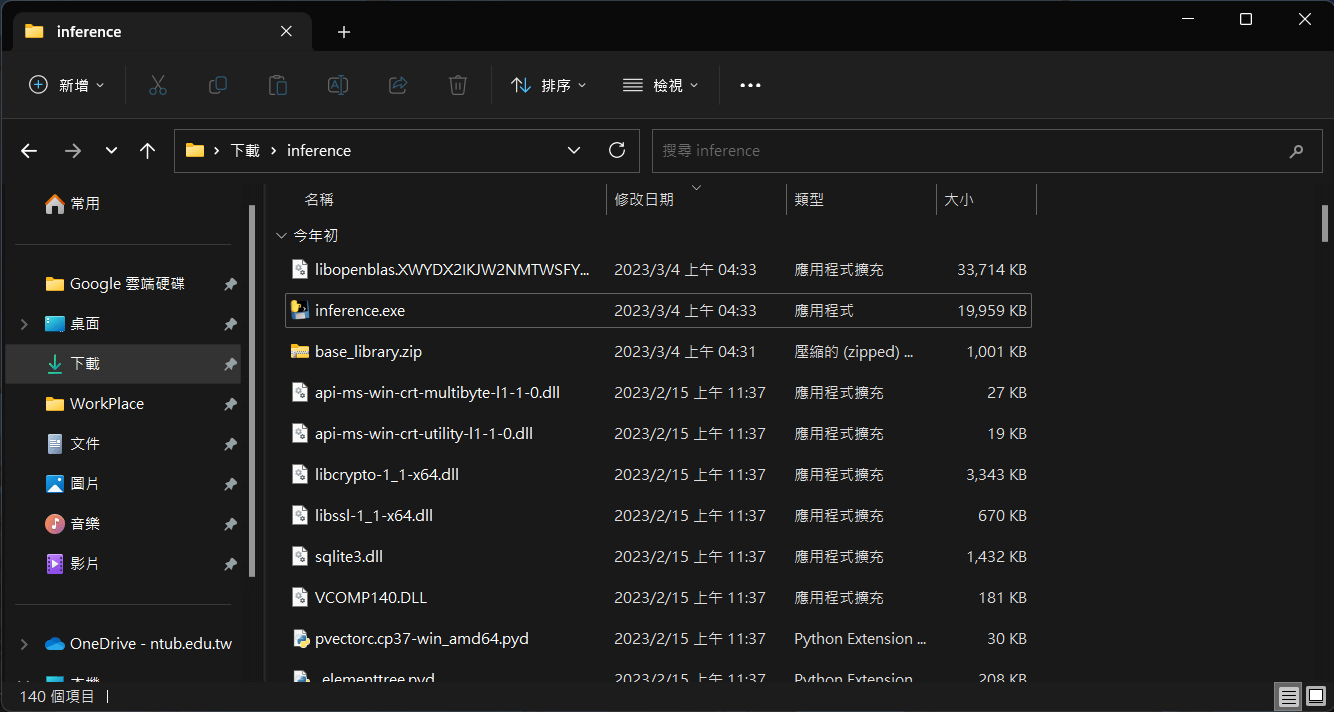This screenshot has width=1334, height=712.
Task: Click the base_library.zip folder icon
Action: coord(299,351)
